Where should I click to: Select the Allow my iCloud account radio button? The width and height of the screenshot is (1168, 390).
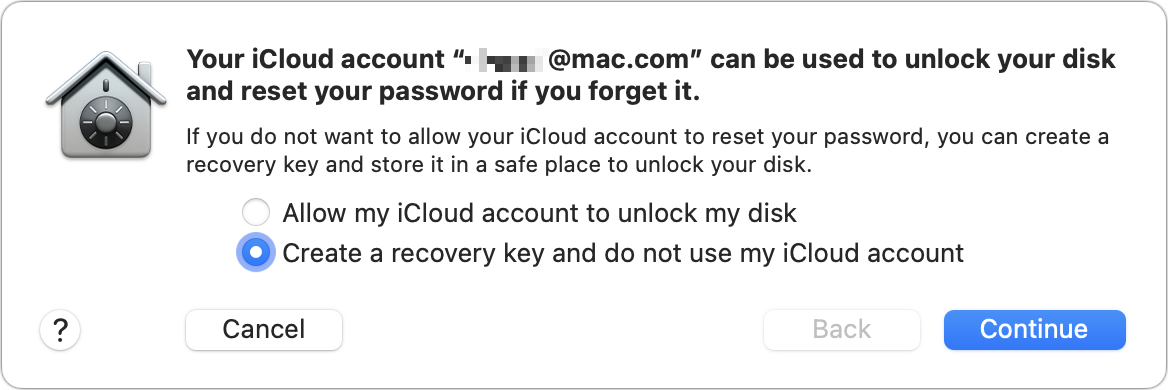tap(256, 214)
